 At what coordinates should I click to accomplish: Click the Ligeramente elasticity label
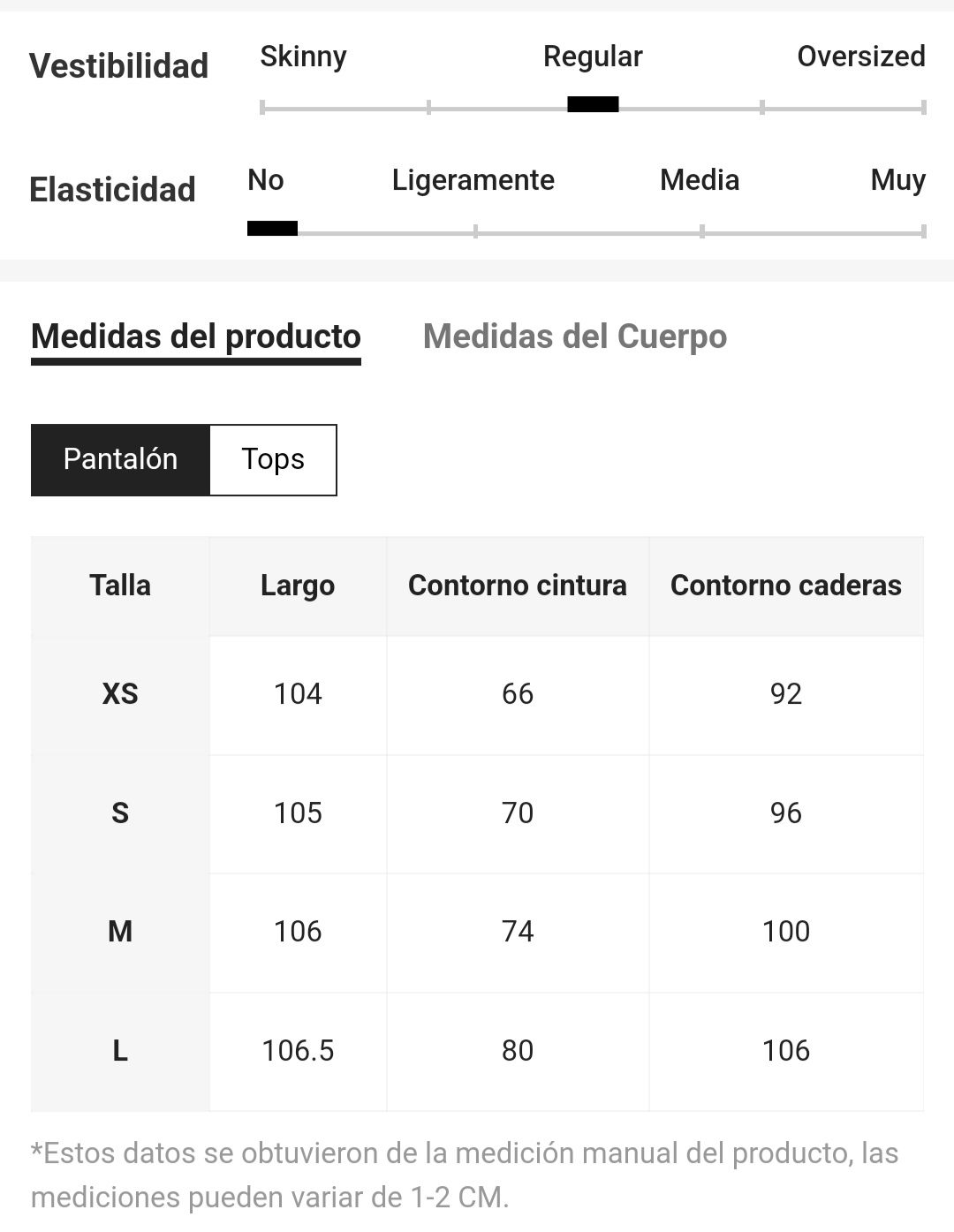(473, 180)
